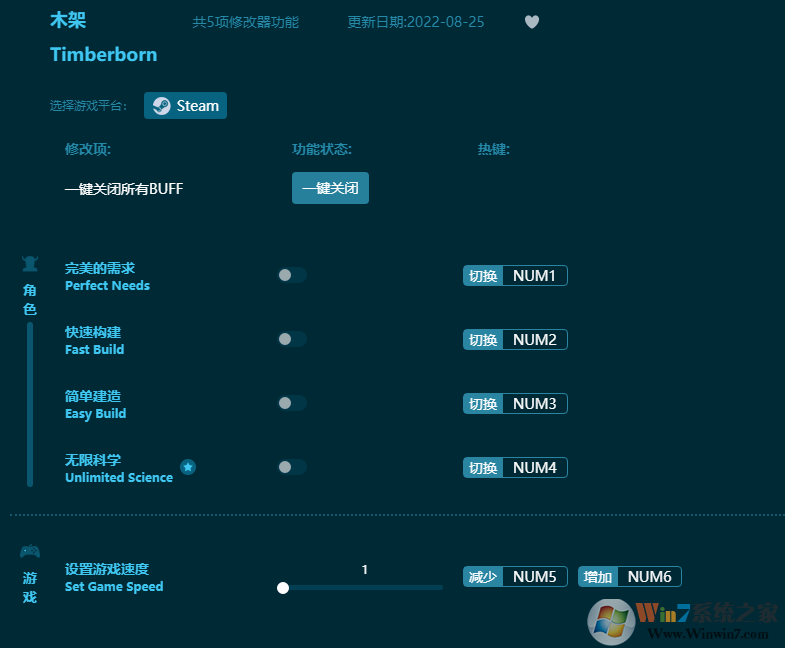Image resolution: width=785 pixels, height=648 pixels.
Task: Click the game controller section icon
Action: pyautogui.click(x=30, y=551)
